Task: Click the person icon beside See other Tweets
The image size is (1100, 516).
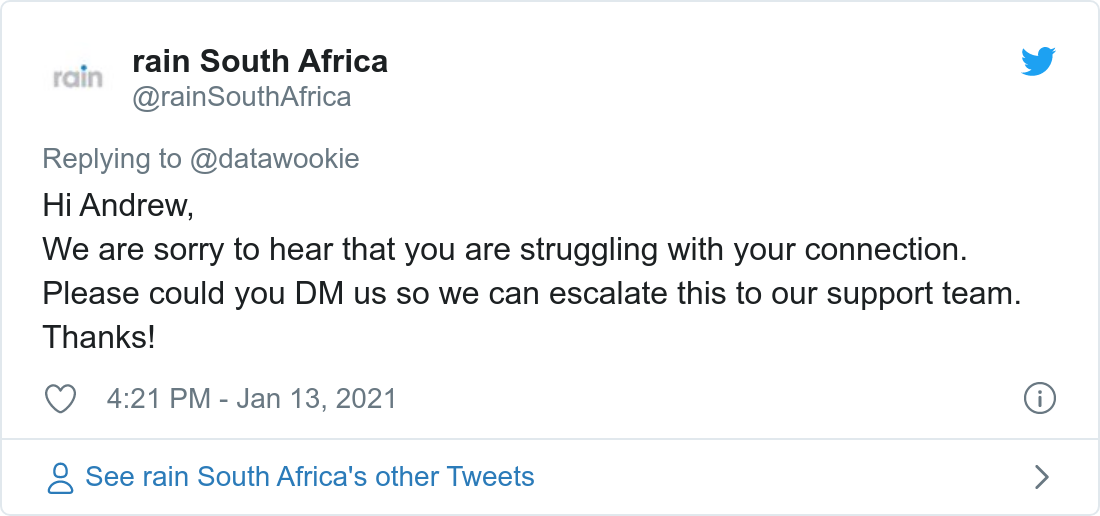Action: pos(61,477)
